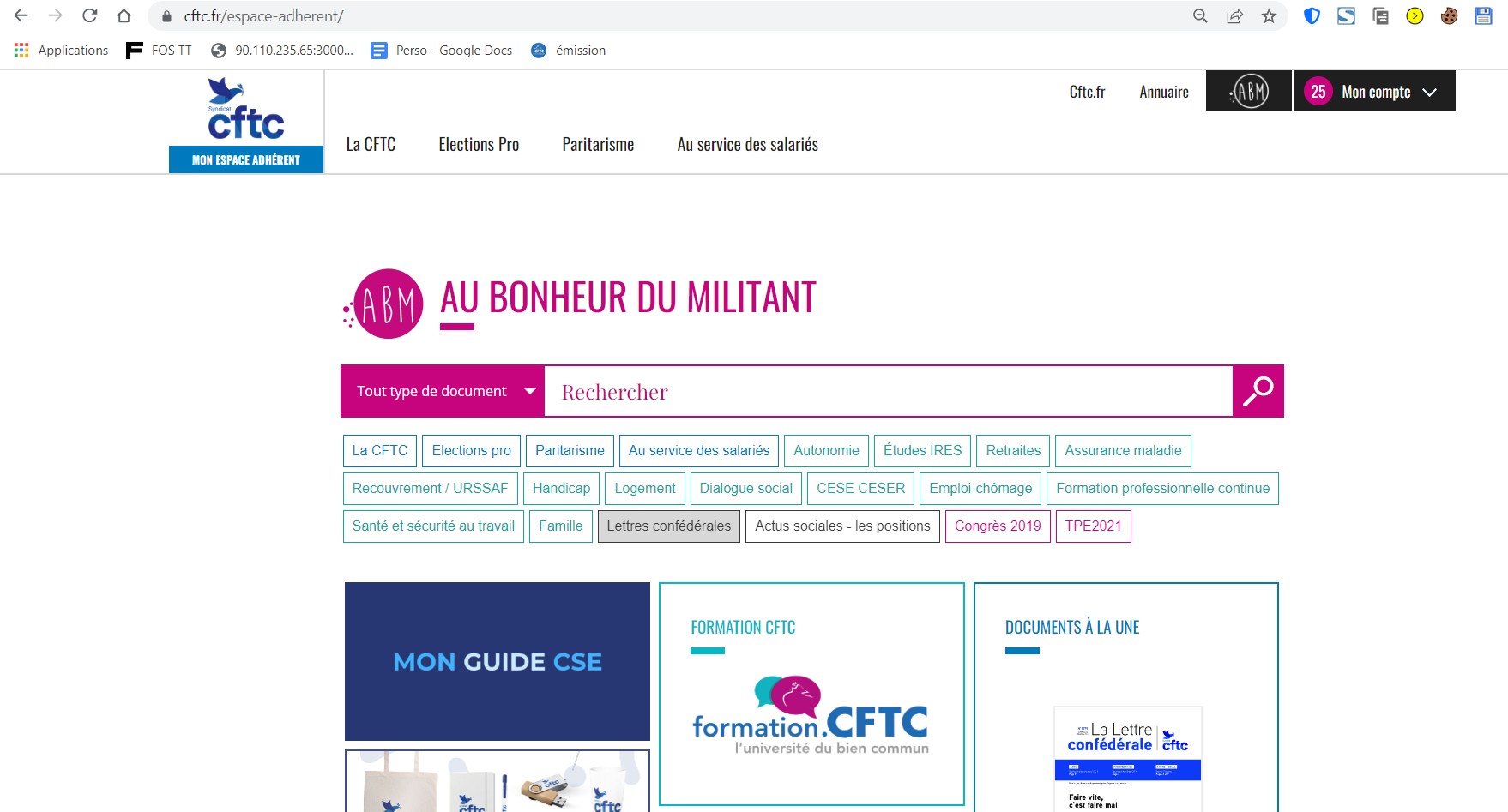Go to browser home page icon

tap(124, 16)
